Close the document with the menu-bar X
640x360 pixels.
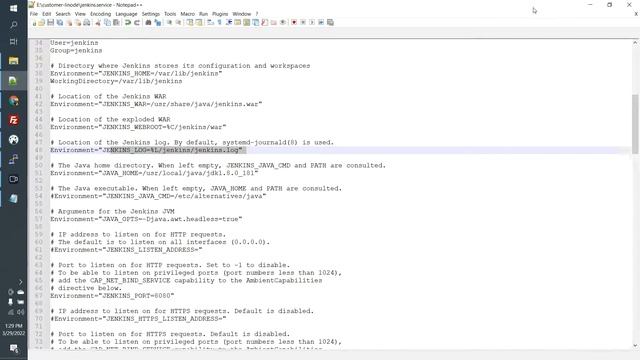coord(636,14)
